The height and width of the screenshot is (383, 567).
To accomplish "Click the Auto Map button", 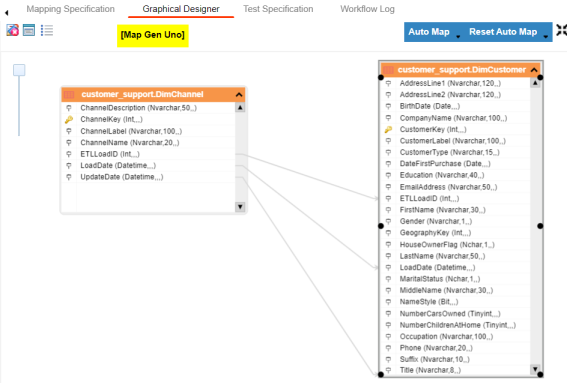I will pos(429,32).
